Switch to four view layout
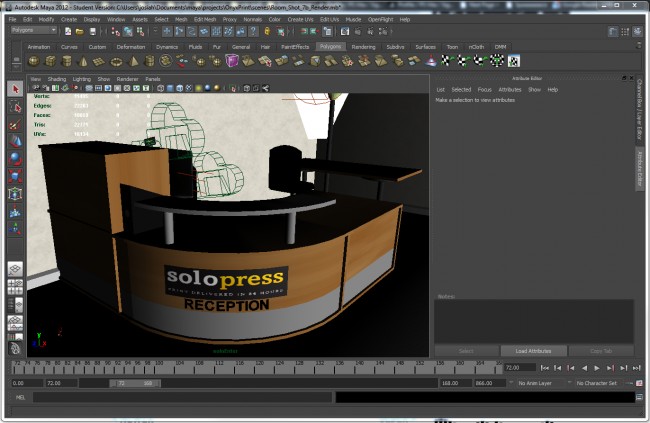 point(15,287)
